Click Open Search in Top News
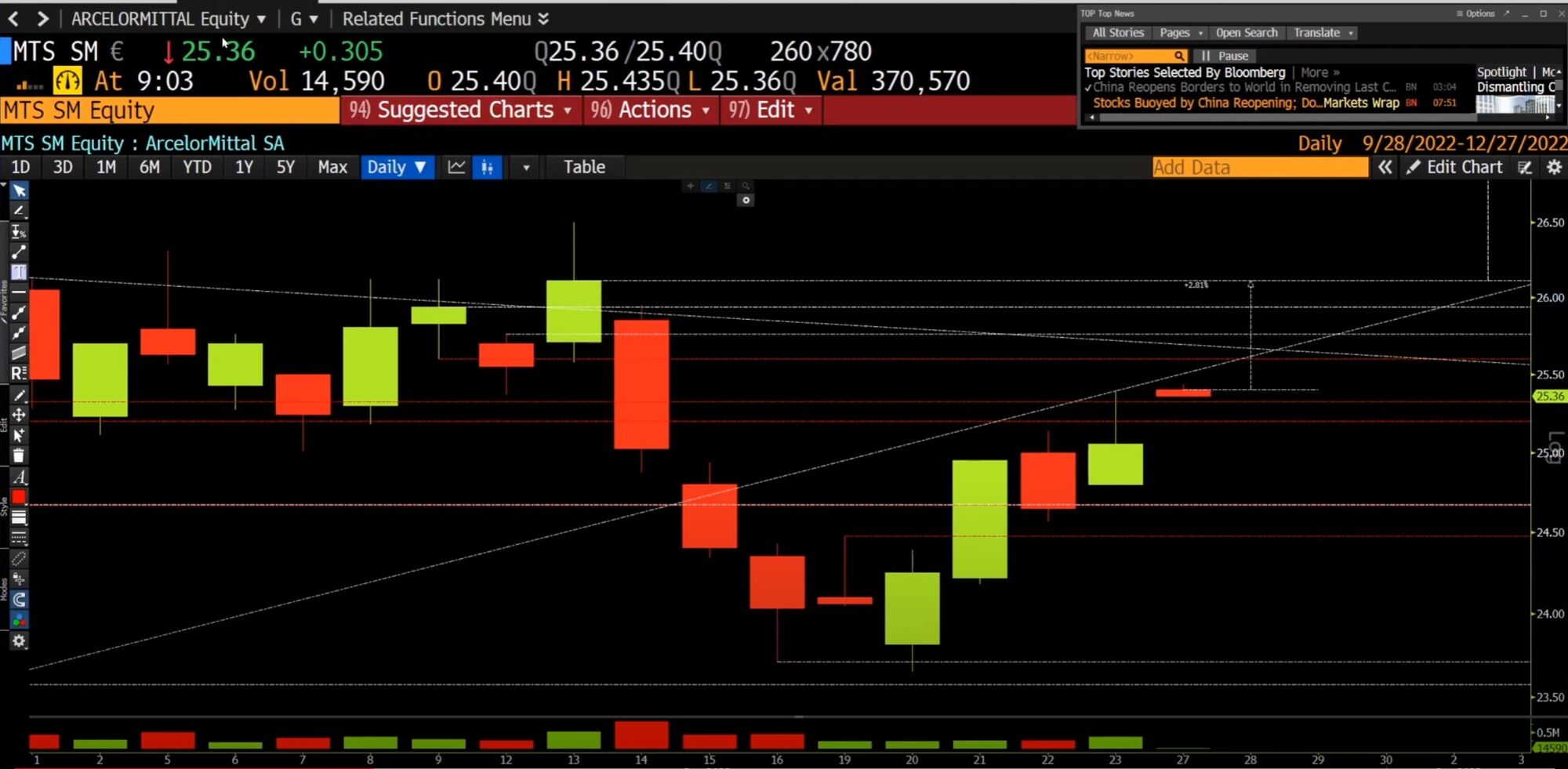Screen dimensions: 1568x769 [1247, 33]
